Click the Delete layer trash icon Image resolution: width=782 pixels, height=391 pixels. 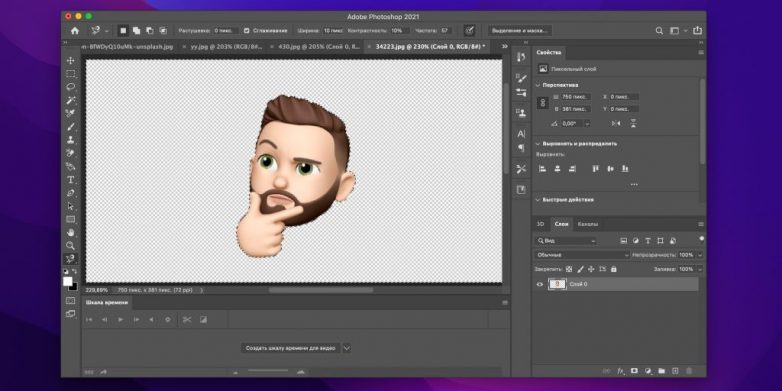[689, 371]
